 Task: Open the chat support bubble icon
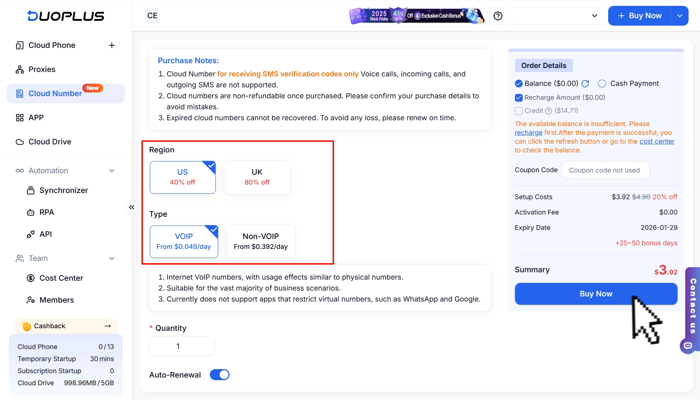[687, 346]
